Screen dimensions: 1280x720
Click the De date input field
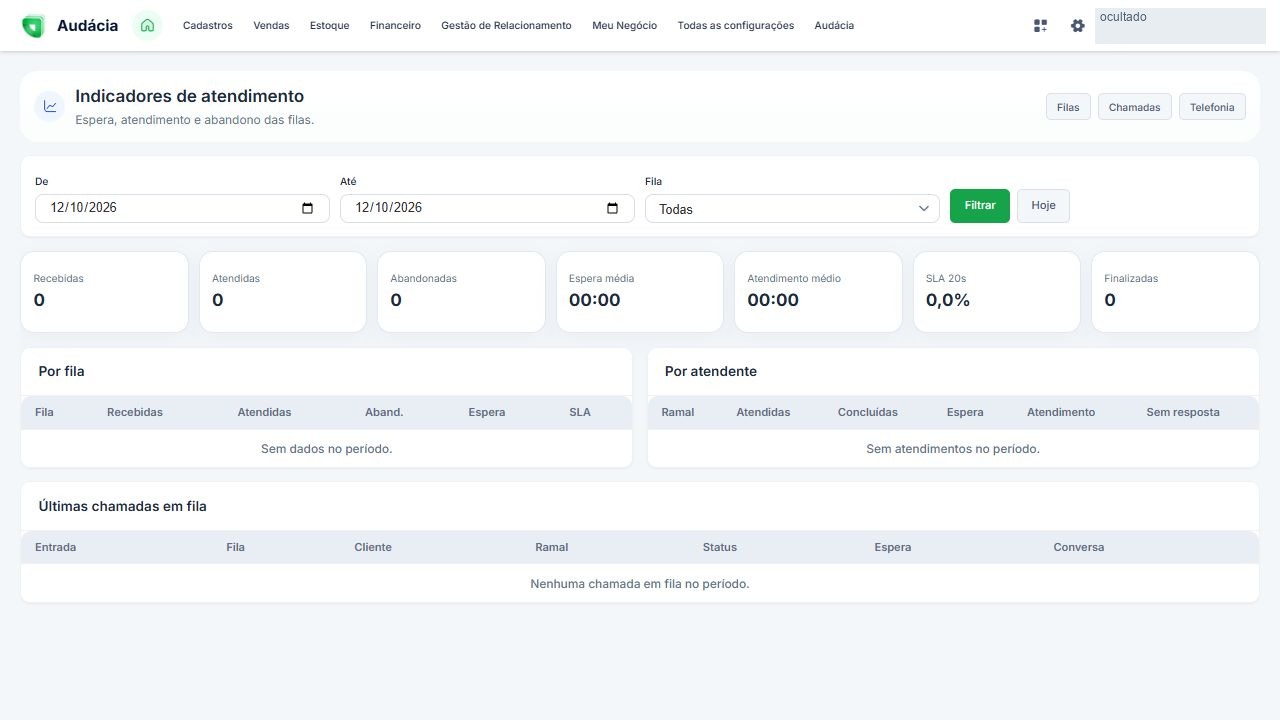pos(182,208)
